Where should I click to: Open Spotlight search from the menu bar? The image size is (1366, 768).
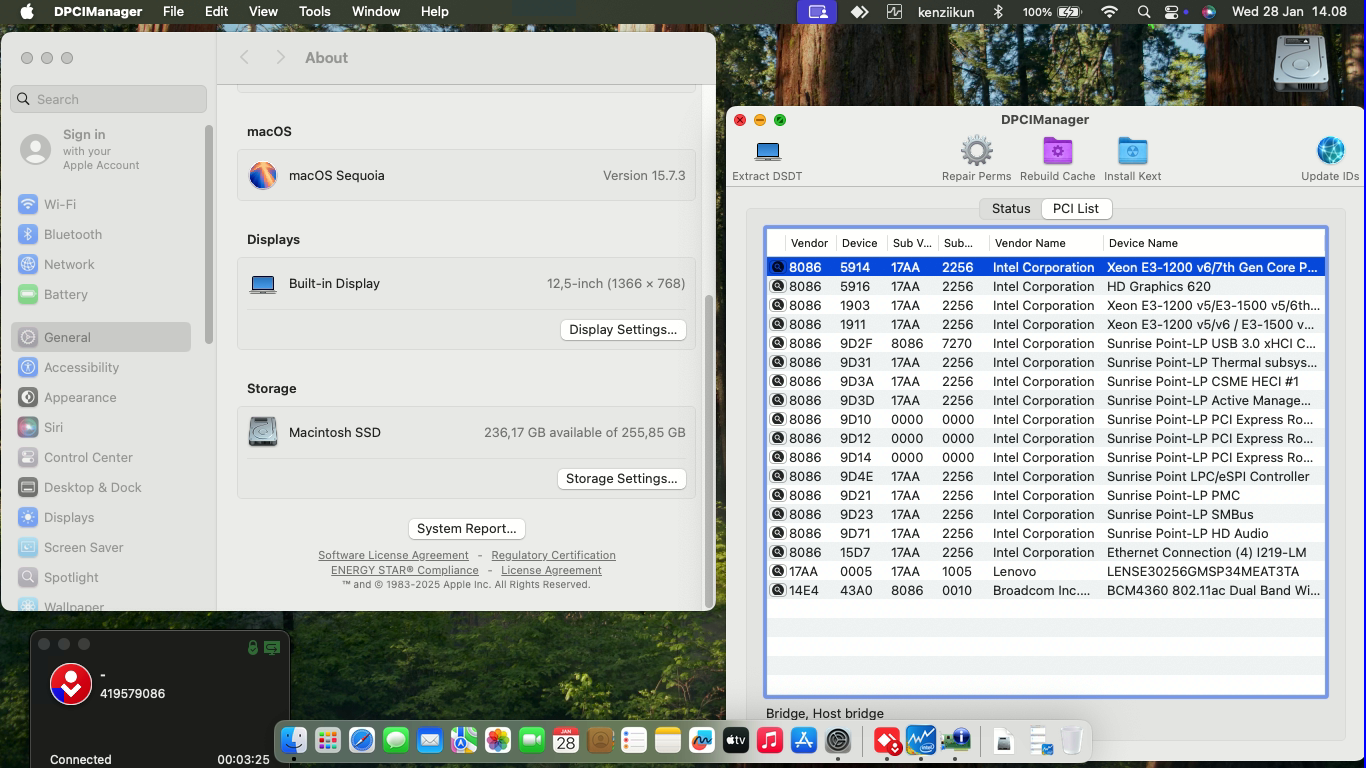1144,12
